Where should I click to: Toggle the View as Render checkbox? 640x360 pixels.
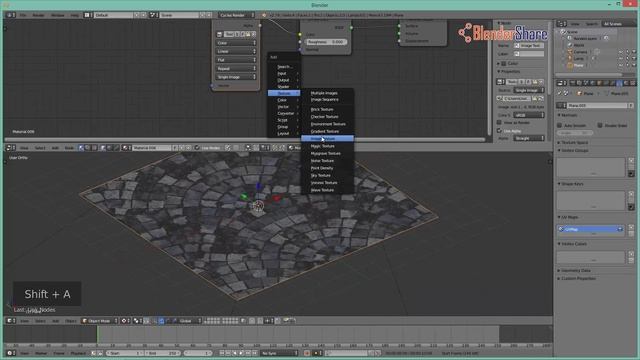point(499,122)
